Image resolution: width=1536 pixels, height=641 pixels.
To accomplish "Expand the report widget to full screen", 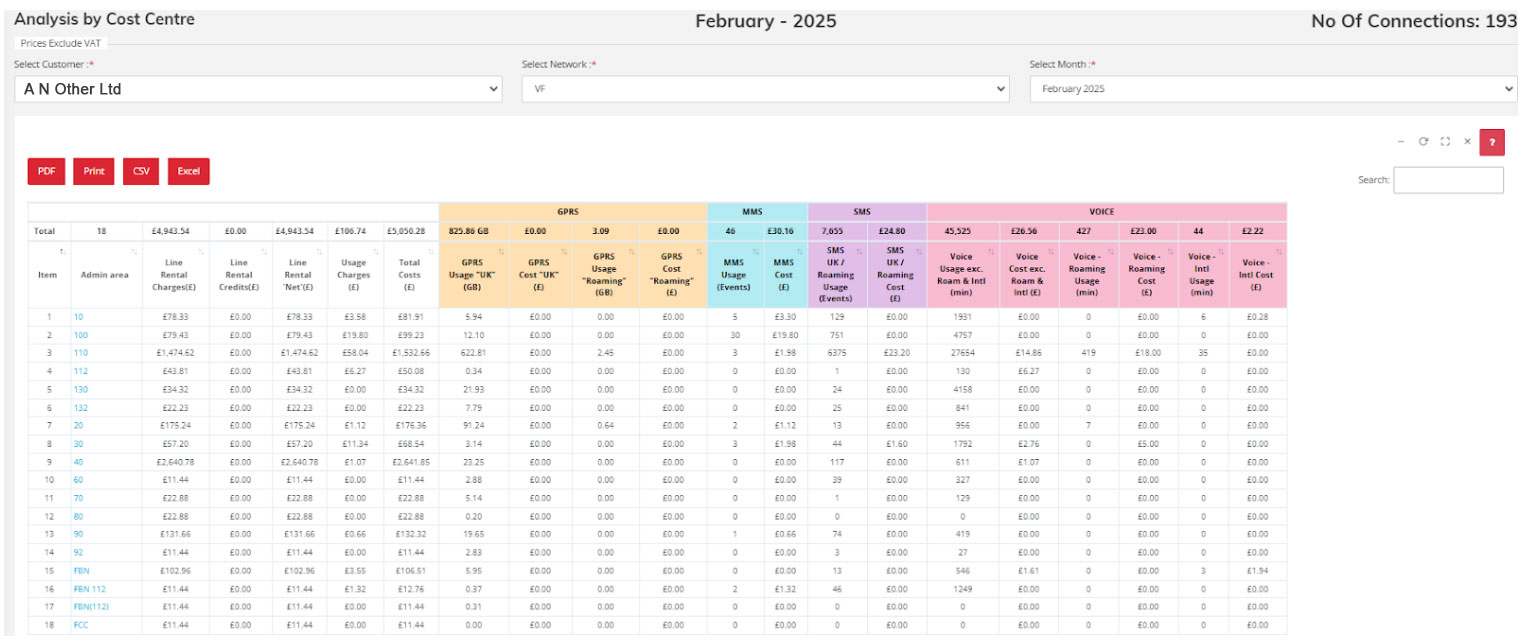I will click(1444, 141).
